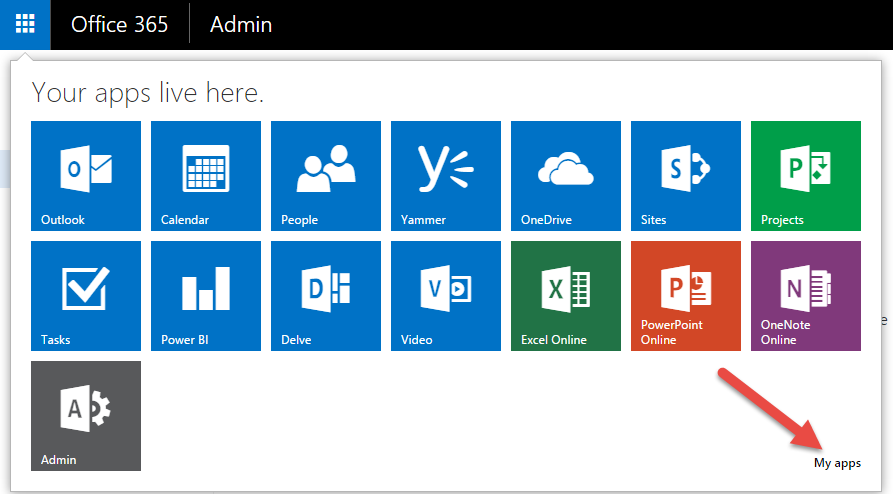Screen dimensions: 893x494
Task: Click the Admin label in header
Action: (241, 25)
